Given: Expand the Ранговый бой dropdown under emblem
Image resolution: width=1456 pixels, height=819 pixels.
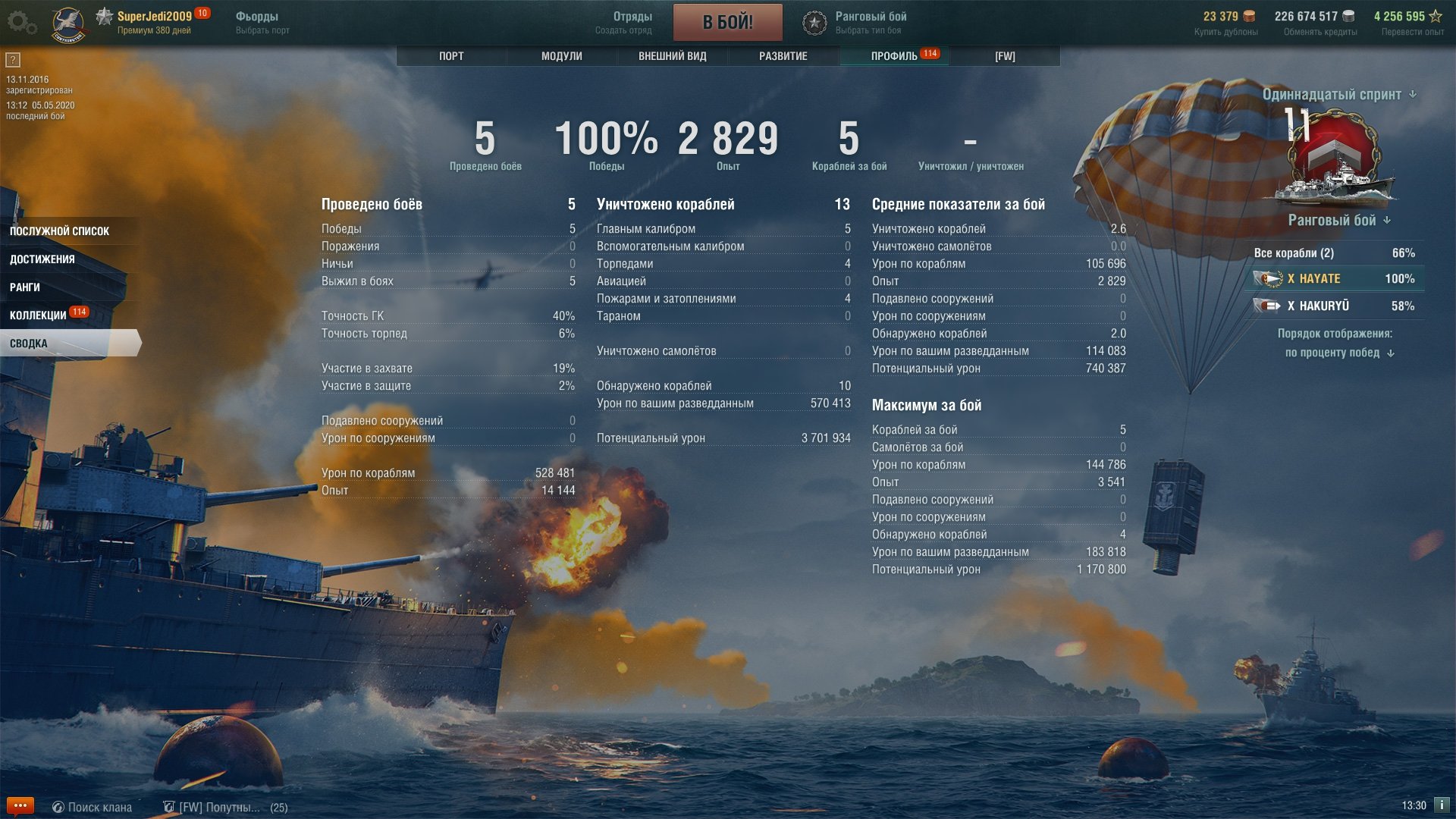Looking at the screenshot, I should click(1339, 220).
